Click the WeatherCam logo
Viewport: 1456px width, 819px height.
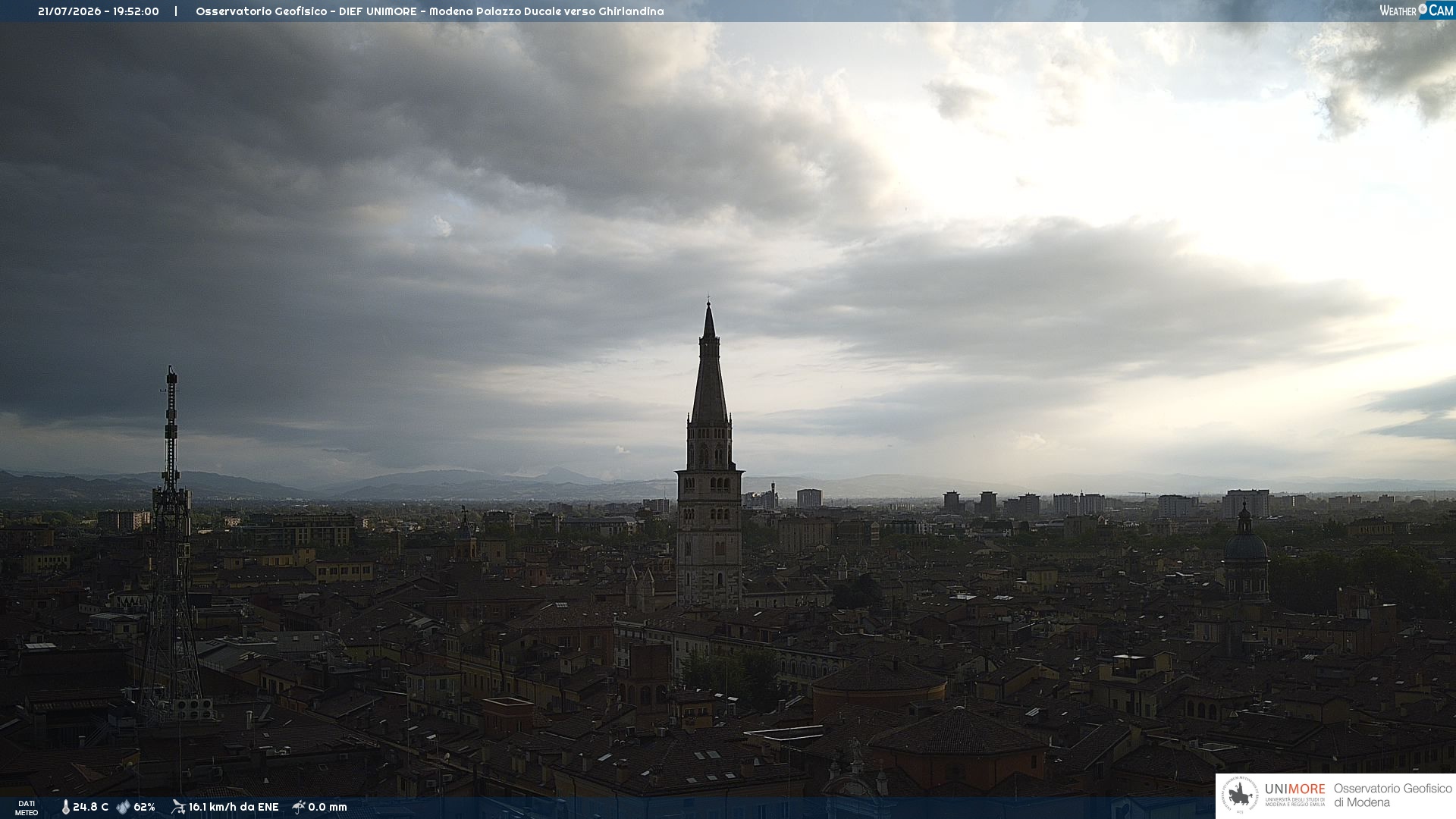point(1416,11)
